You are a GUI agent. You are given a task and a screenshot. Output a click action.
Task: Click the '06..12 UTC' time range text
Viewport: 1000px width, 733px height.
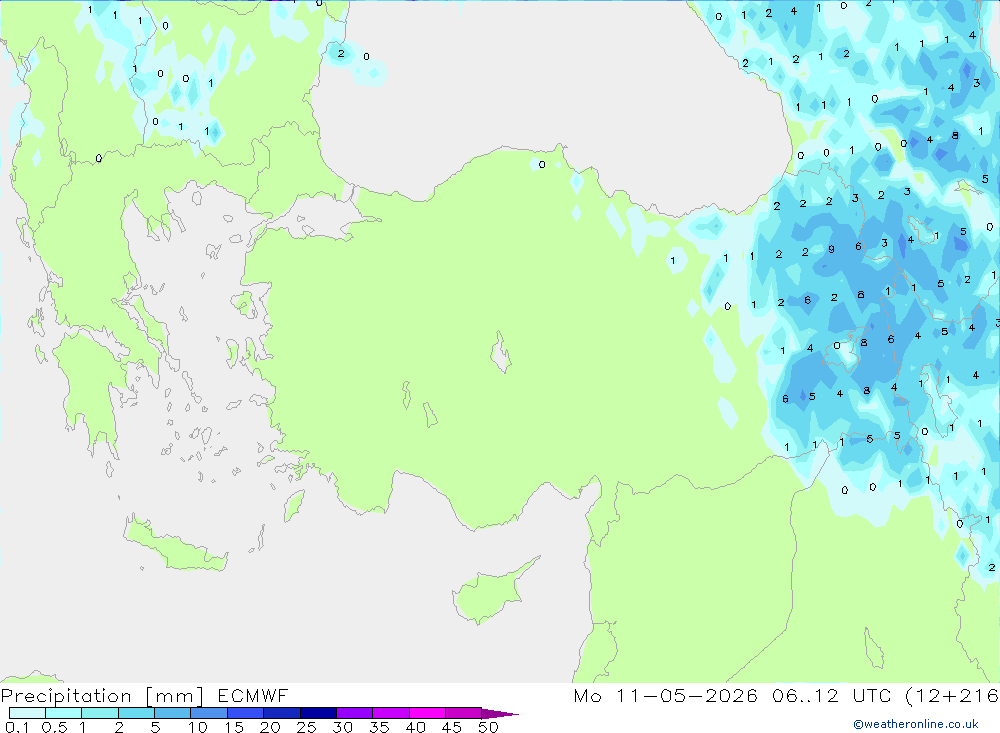(x=832, y=695)
